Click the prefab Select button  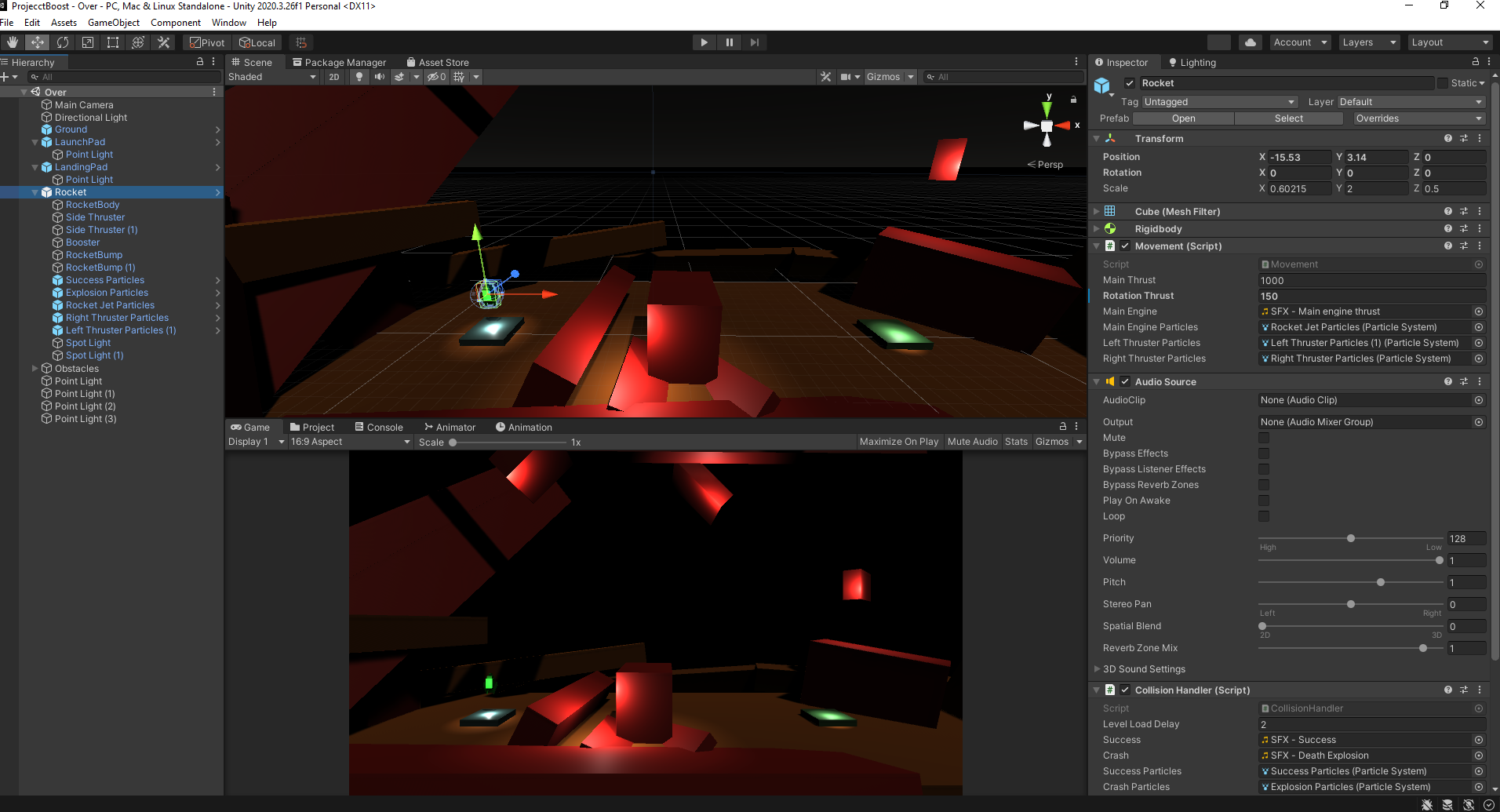point(1288,118)
